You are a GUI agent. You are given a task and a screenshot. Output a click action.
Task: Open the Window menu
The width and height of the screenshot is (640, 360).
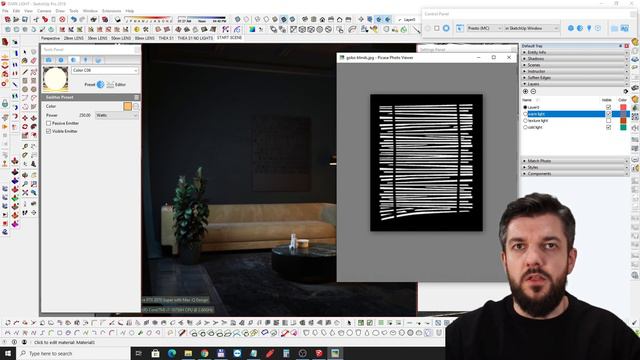(90, 11)
